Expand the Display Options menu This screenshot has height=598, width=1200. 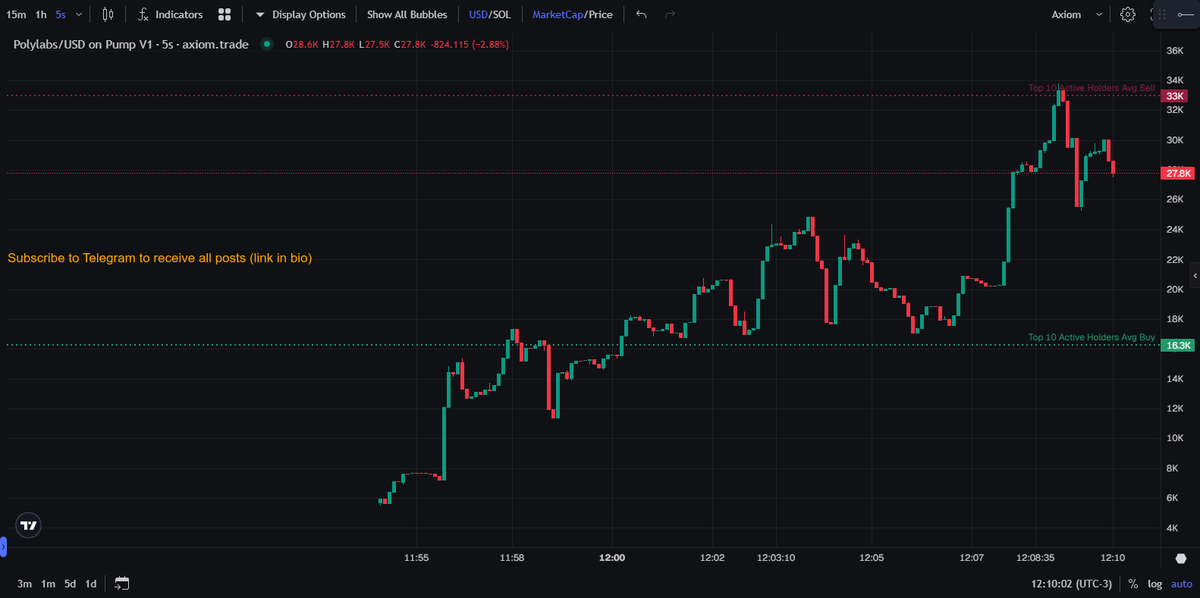point(300,14)
